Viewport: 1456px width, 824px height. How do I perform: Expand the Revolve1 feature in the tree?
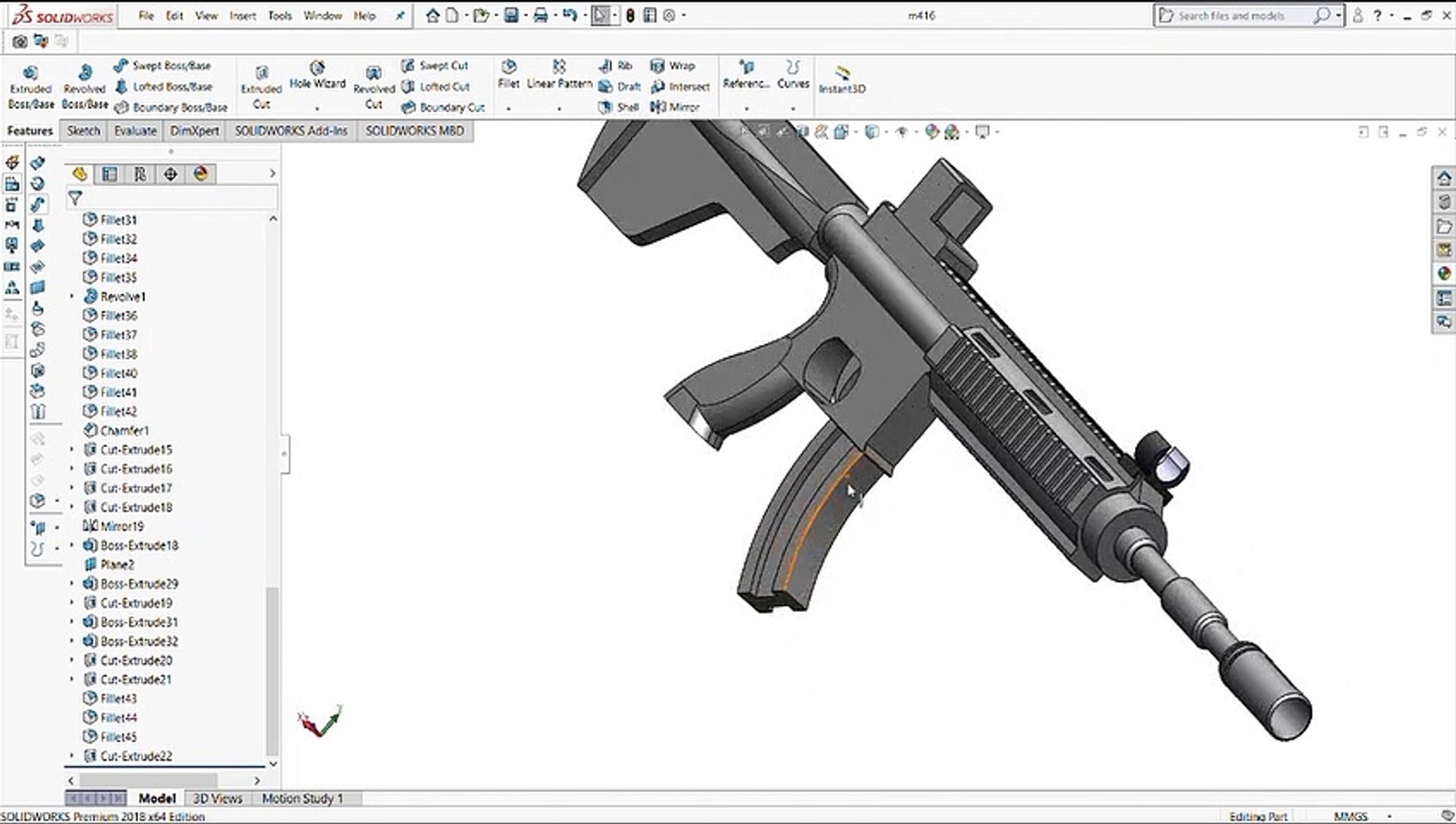coord(72,297)
